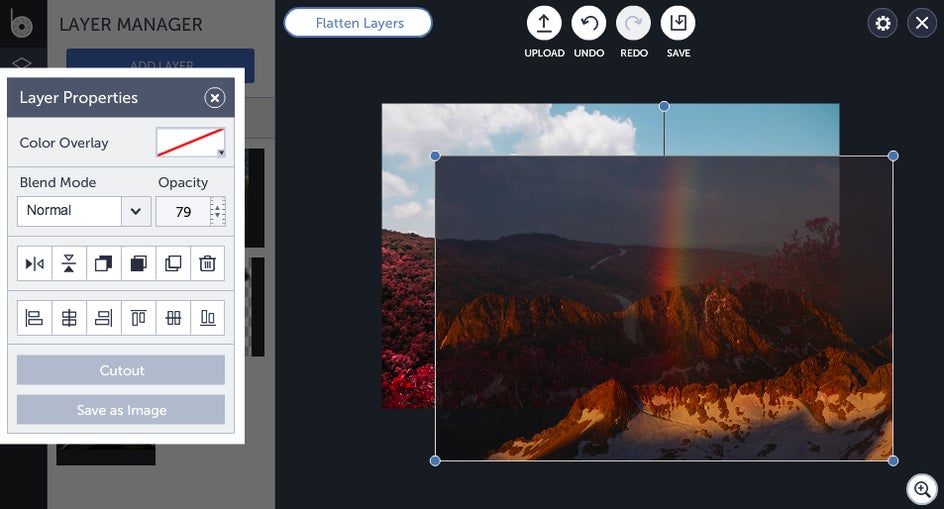Click the rotation handle above the layer
The height and width of the screenshot is (509, 944).
664,107
